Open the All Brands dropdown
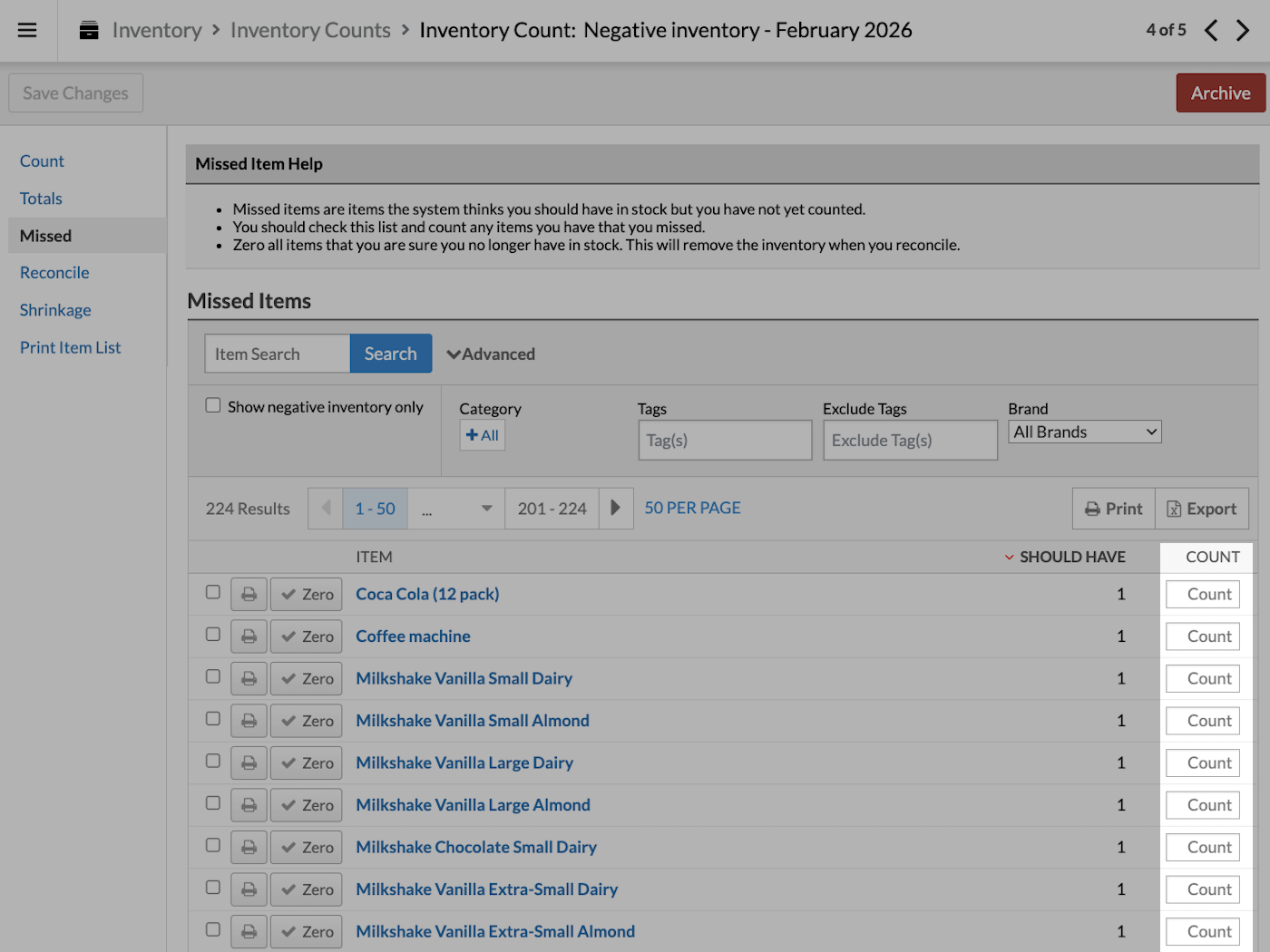Screen dimensions: 1270x952 [1084, 431]
